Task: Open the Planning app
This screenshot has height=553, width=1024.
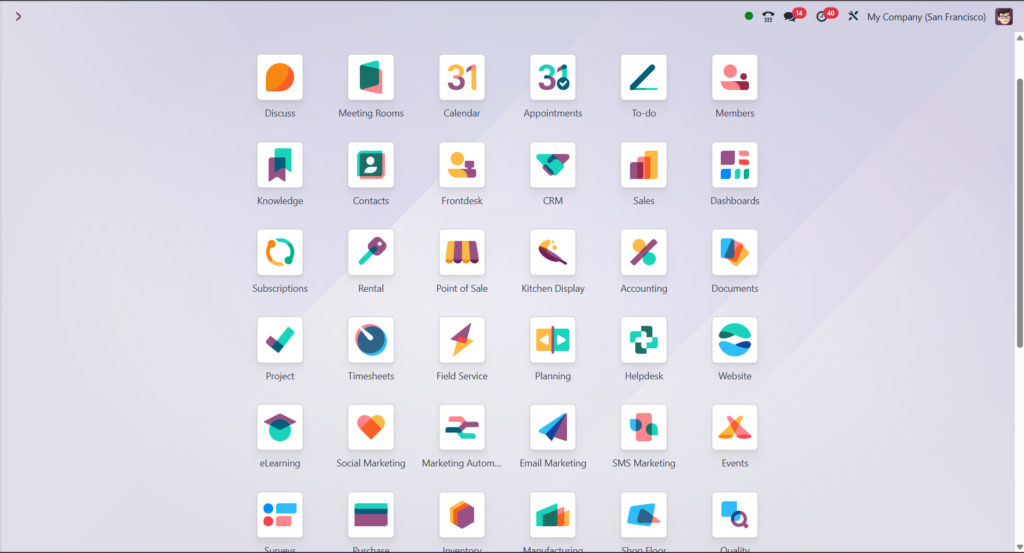Action: [x=552, y=340]
